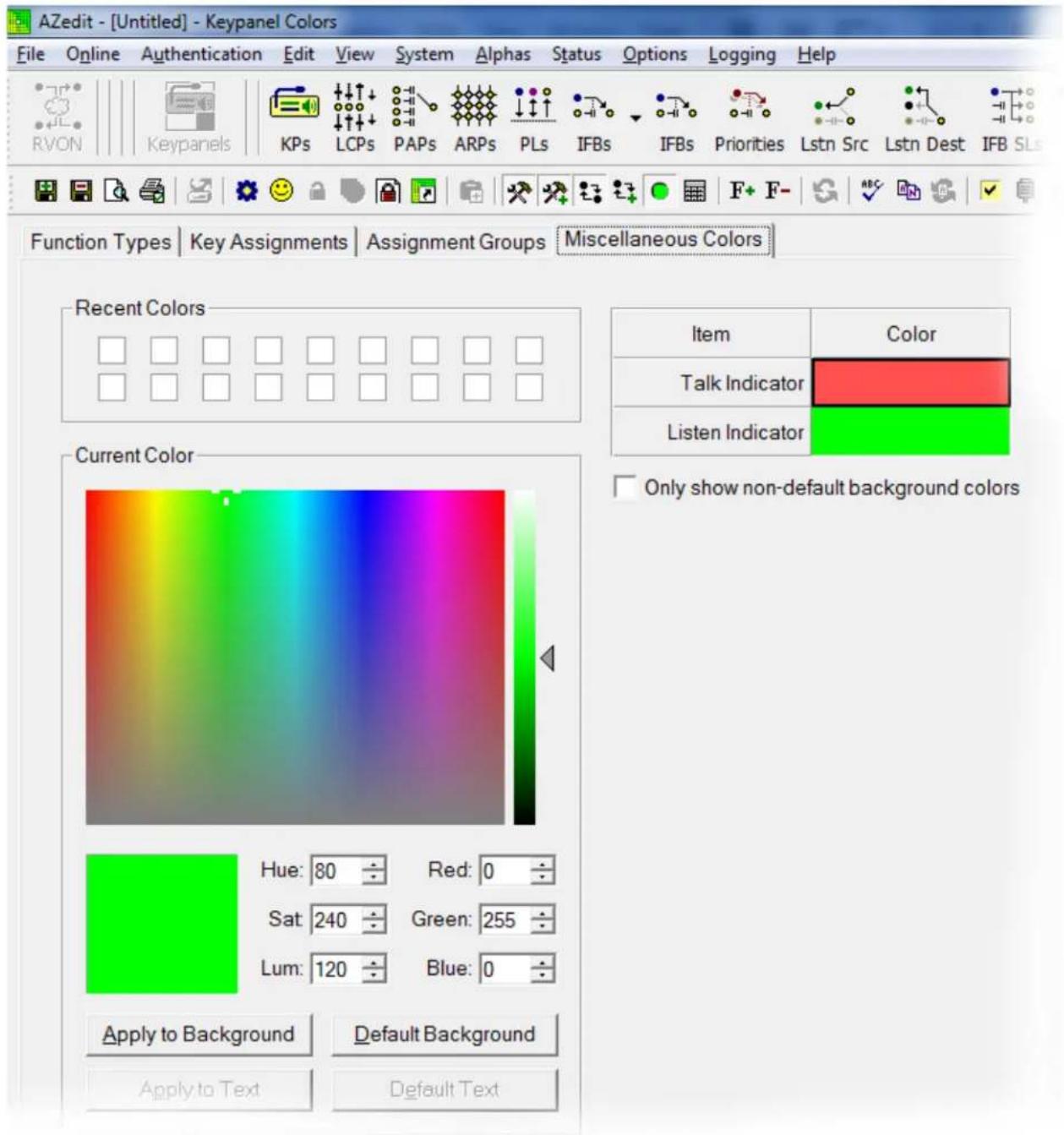Open the IFB SLs toolbar icon

[1011, 119]
